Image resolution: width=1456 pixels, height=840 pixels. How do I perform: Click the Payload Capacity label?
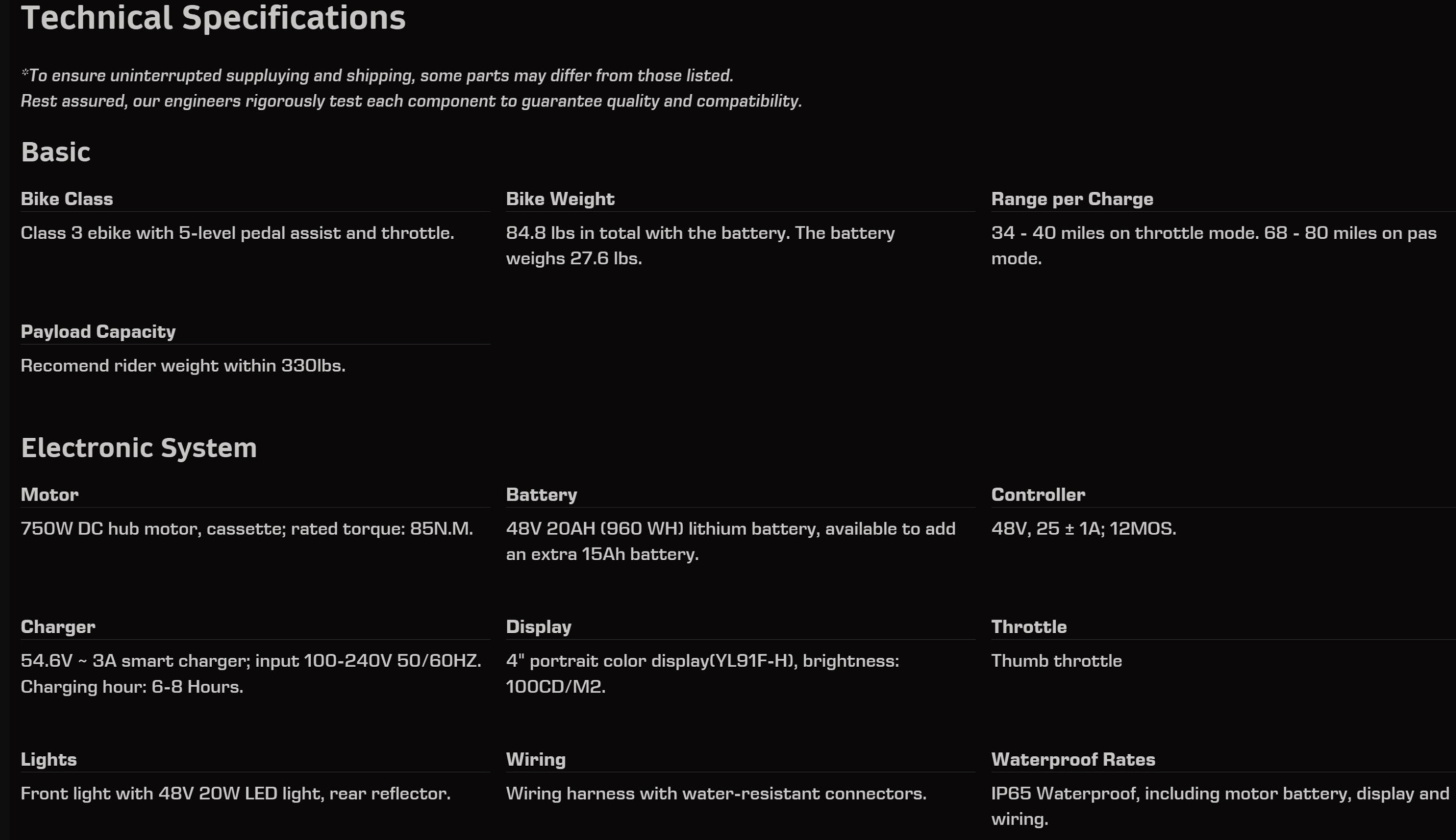coord(98,332)
